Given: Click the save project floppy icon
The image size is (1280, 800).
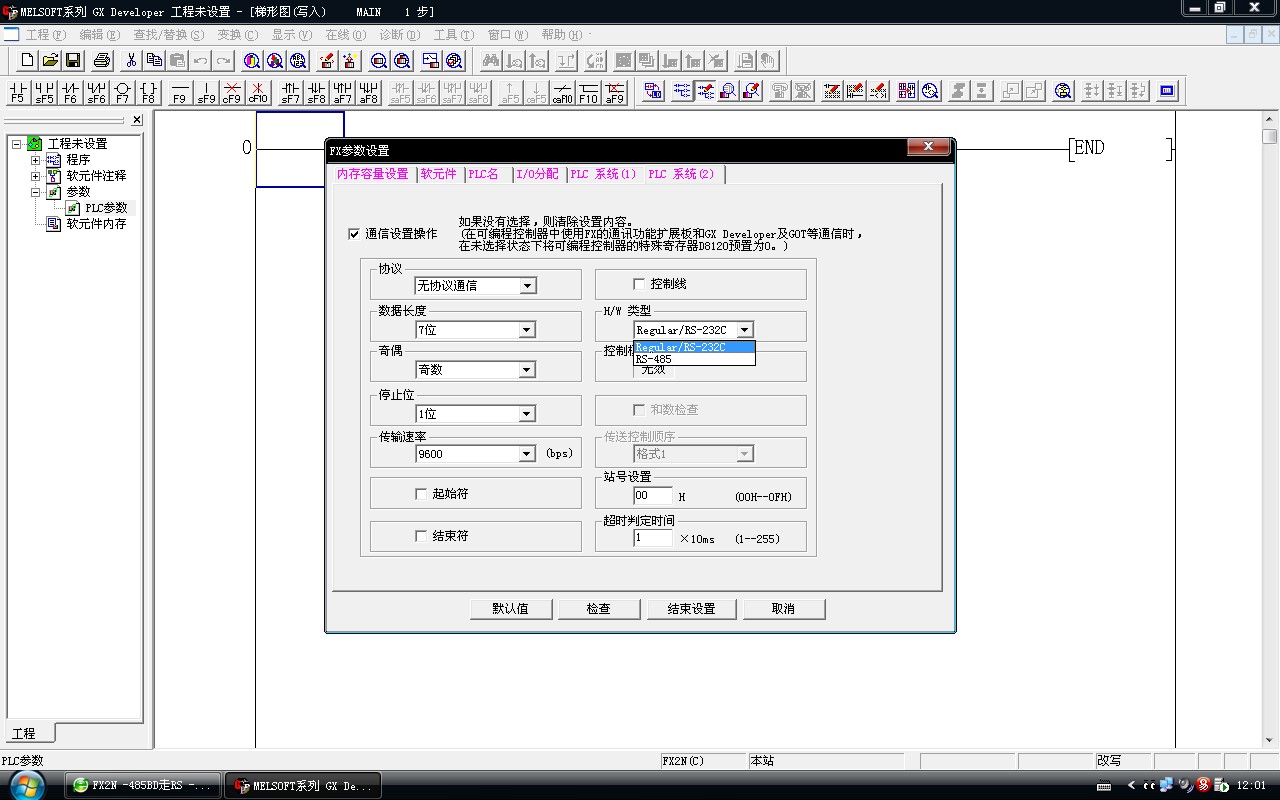Looking at the screenshot, I should pos(73,61).
